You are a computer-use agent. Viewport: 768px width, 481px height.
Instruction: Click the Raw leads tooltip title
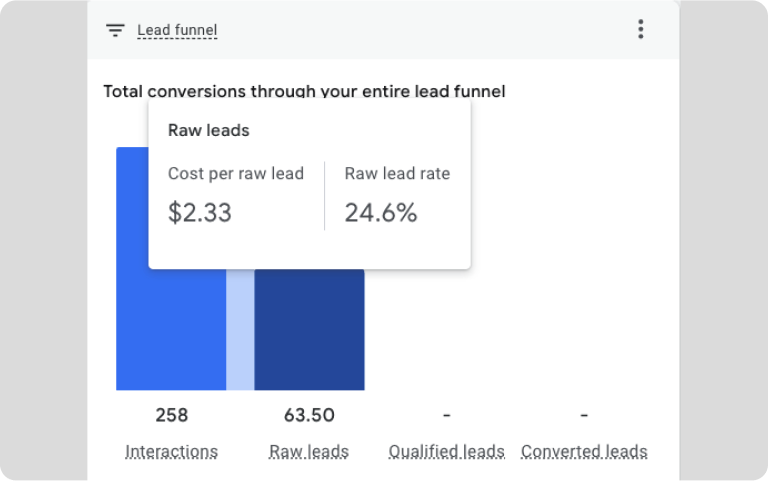pyautogui.click(x=208, y=130)
